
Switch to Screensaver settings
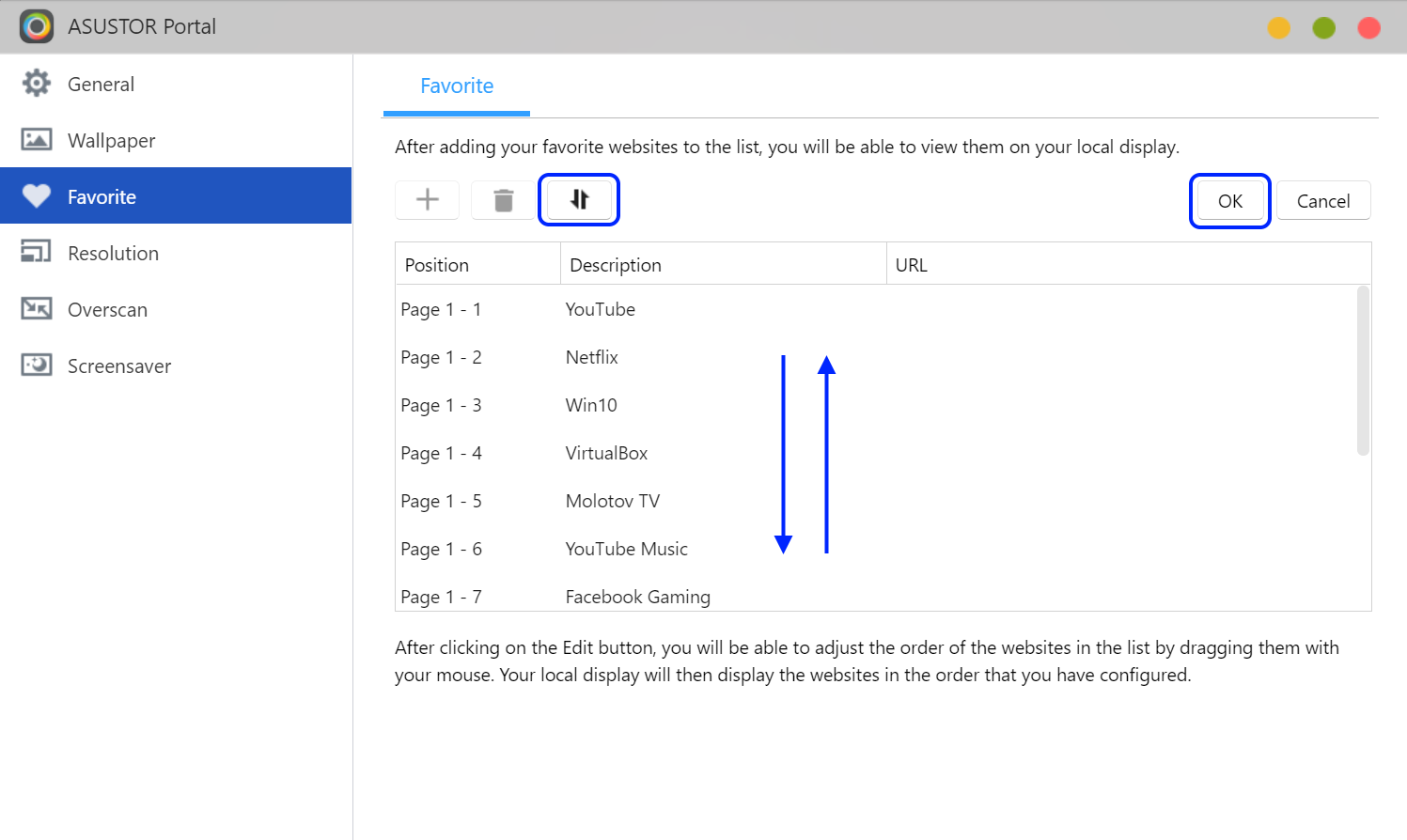pyautogui.click(x=176, y=366)
